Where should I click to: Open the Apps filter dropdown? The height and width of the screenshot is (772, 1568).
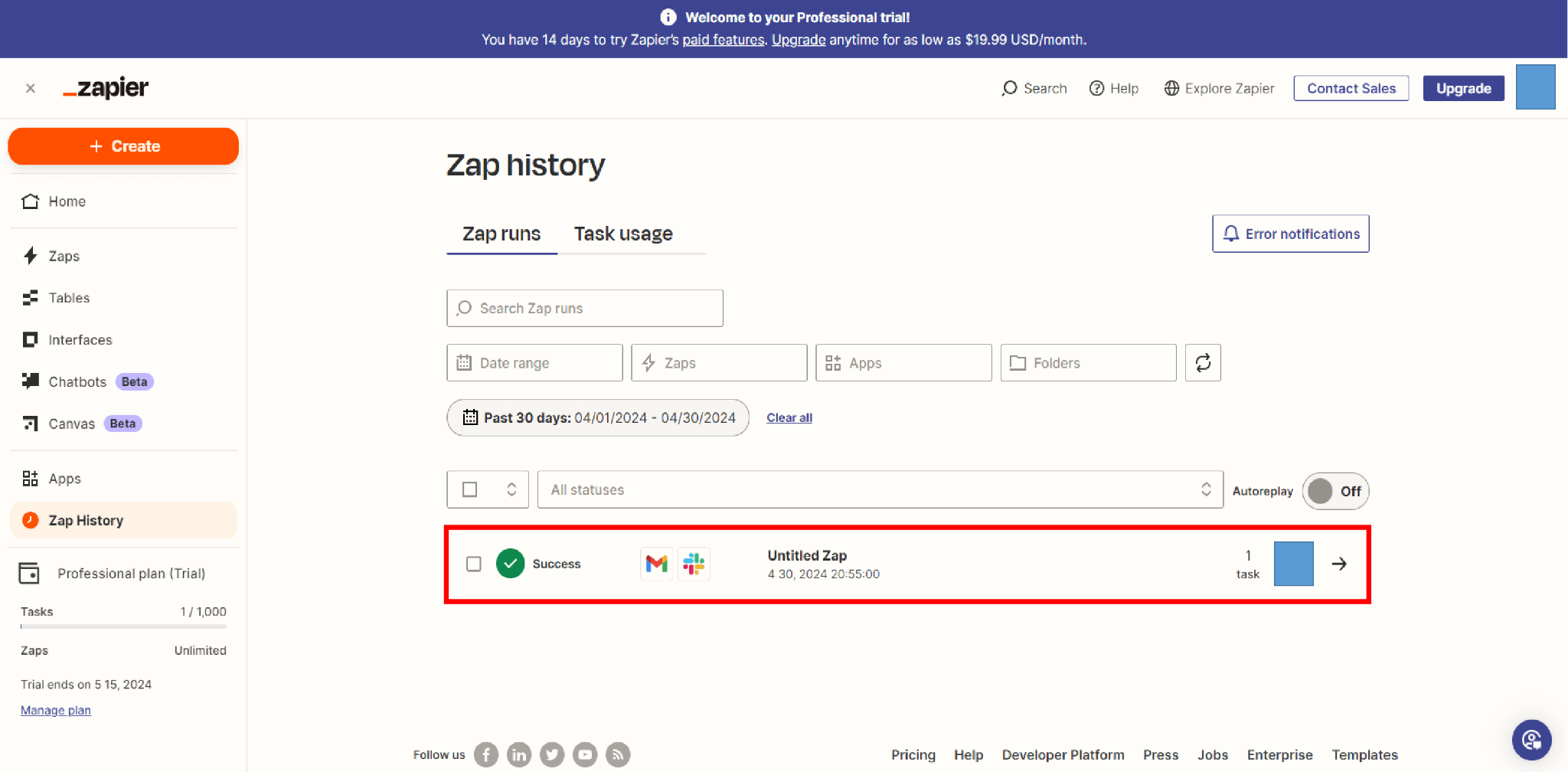pos(903,363)
